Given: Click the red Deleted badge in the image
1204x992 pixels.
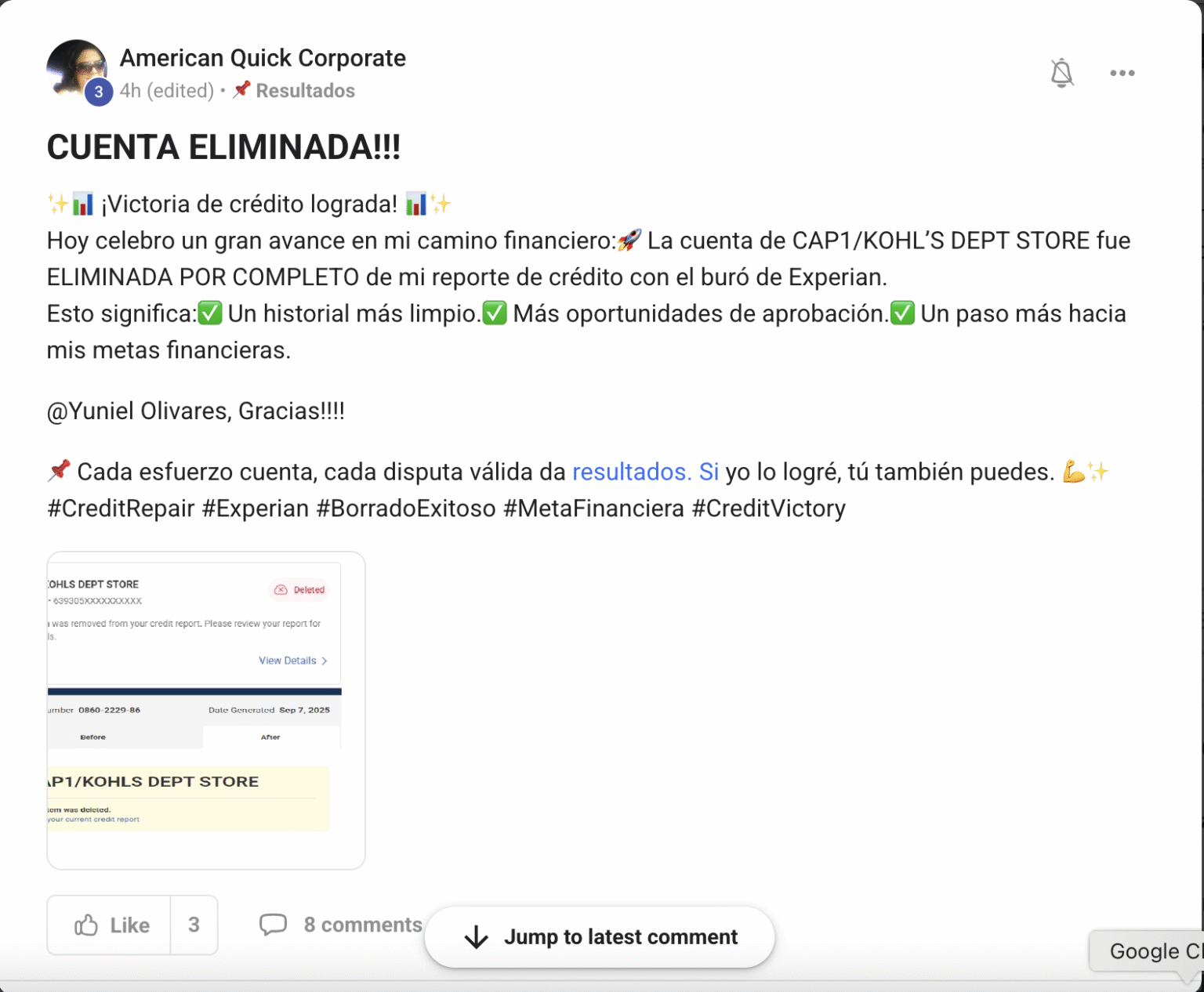Looking at the screenshot, I should click(x=299, y=590).
